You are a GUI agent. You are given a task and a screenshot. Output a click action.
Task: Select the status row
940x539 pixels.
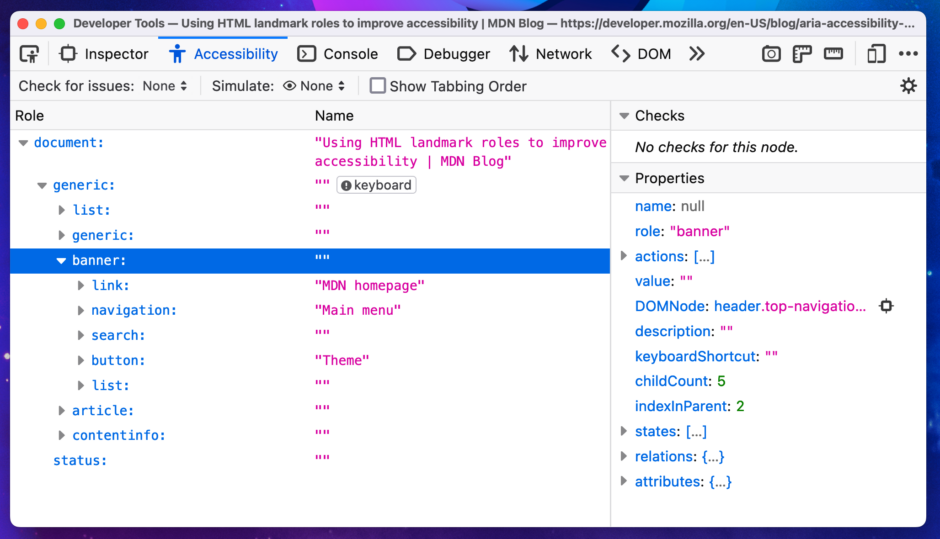(310, 460)
